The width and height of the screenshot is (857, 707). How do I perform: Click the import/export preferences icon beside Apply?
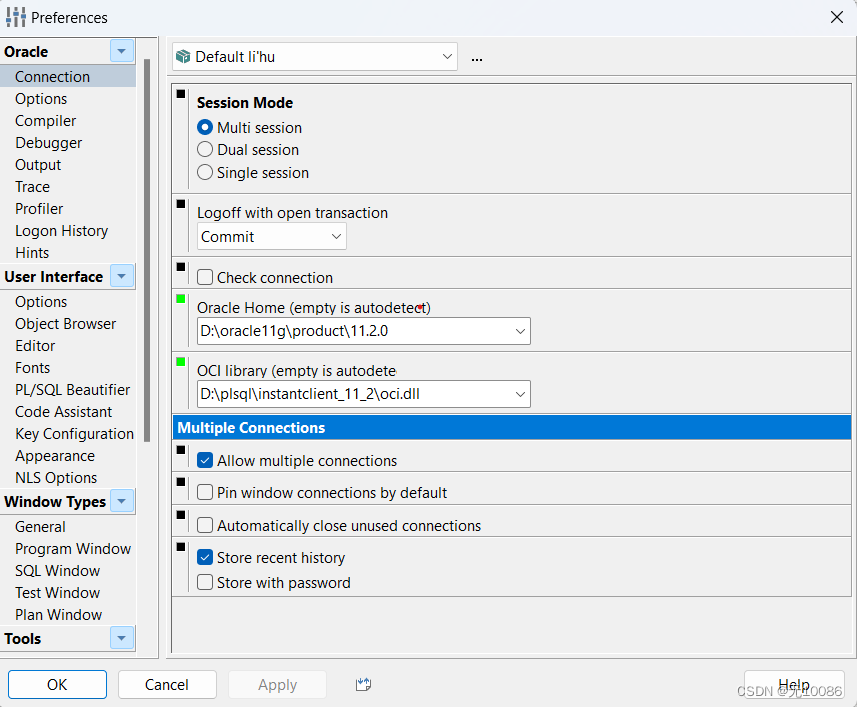tap(363, 684)
